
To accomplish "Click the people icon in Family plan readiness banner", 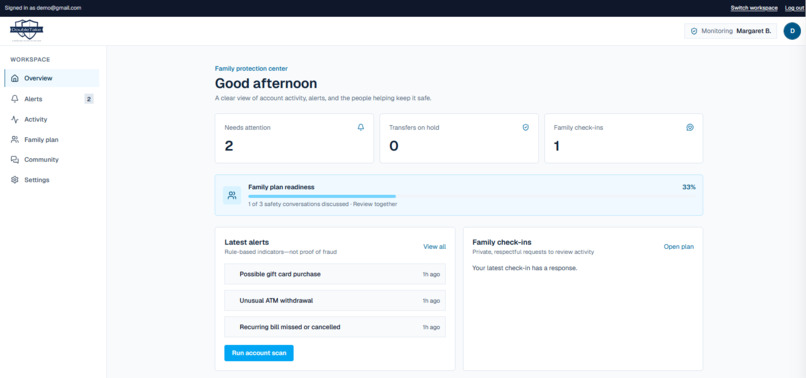I will pos(232,195).
